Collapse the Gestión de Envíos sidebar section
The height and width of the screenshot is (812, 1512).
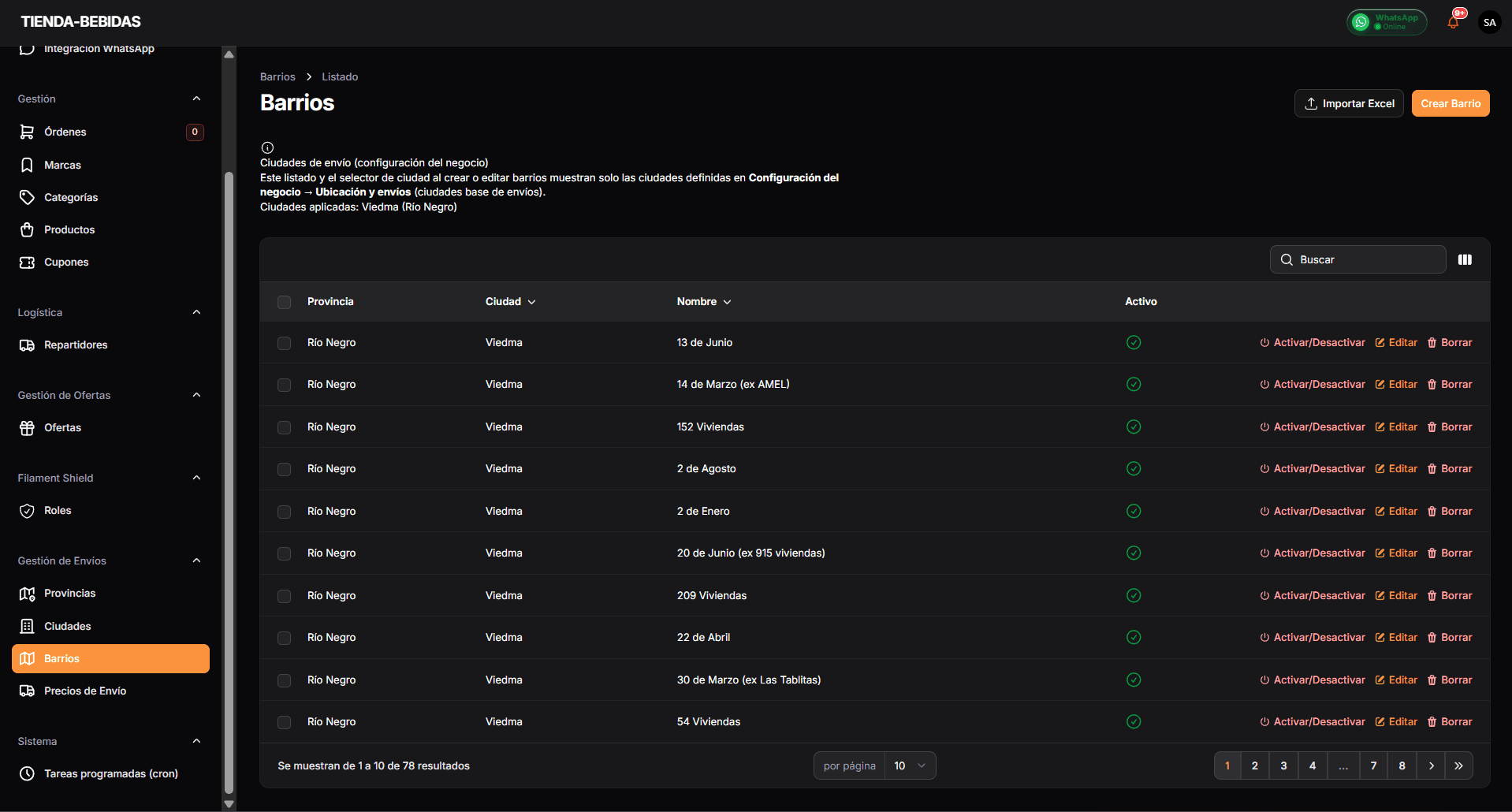click(196, 561)
